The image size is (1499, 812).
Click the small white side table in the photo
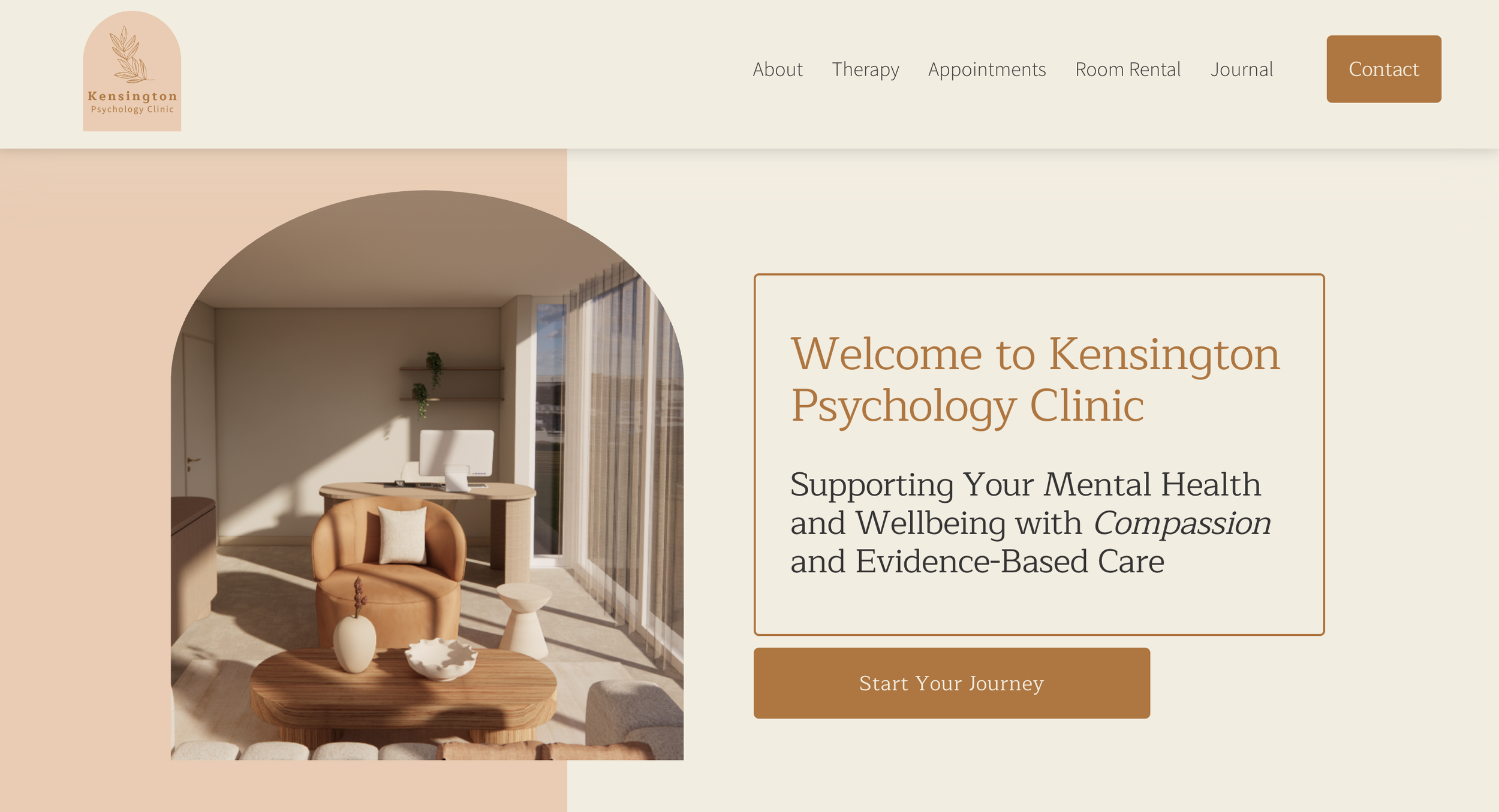525,617
